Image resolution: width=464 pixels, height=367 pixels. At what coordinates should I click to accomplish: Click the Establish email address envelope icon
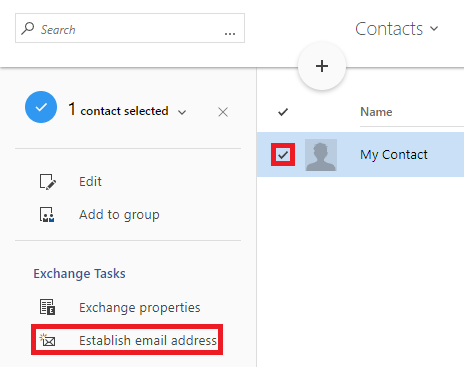tap(47, 340)
